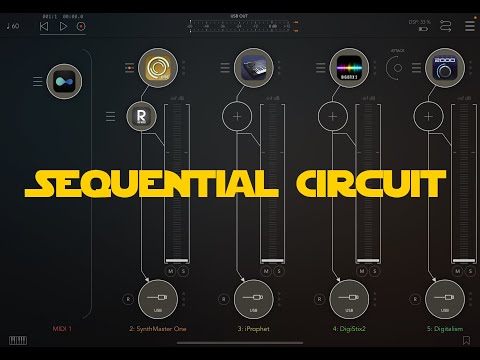The image size is (480, 360).
Task: Mute the iProphet channel
Action: click(266, 271)
